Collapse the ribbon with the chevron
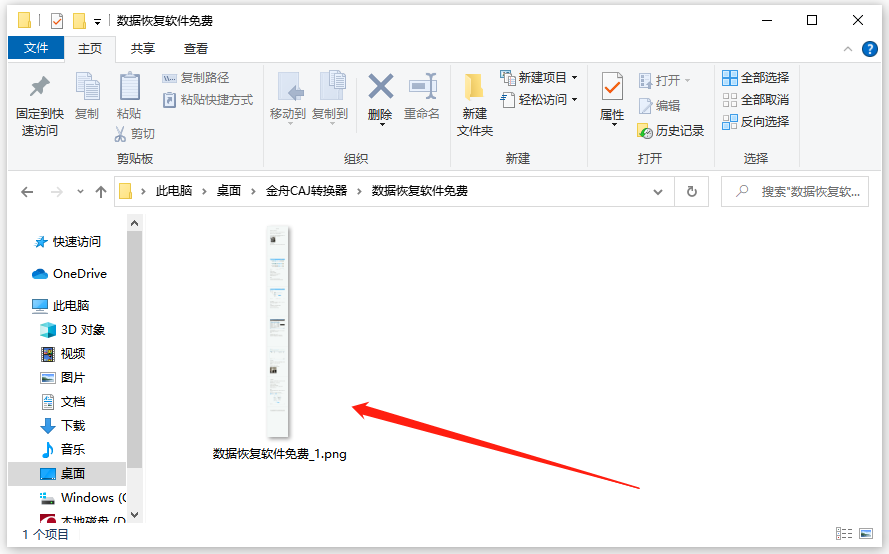Viewport: 889px width, 554px height. click(x=847, y=49)
